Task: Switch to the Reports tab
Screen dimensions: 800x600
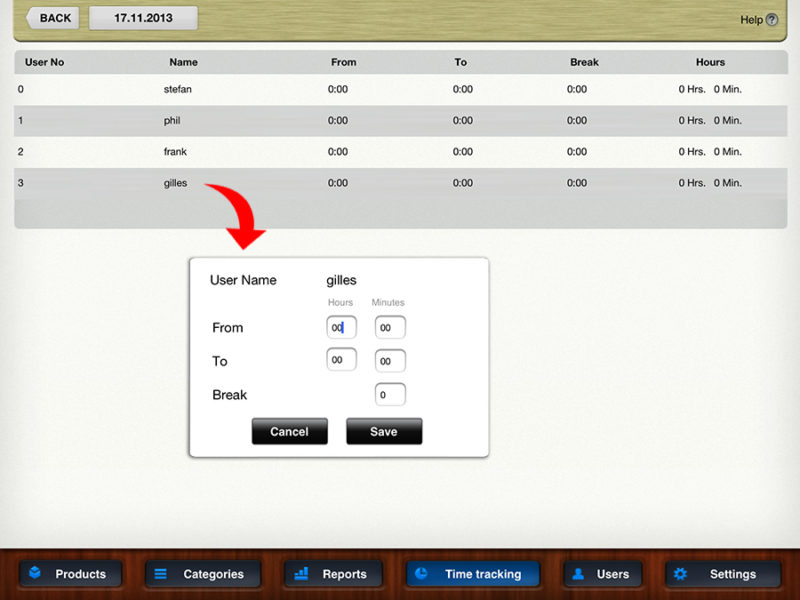Action: click(331, 574)
